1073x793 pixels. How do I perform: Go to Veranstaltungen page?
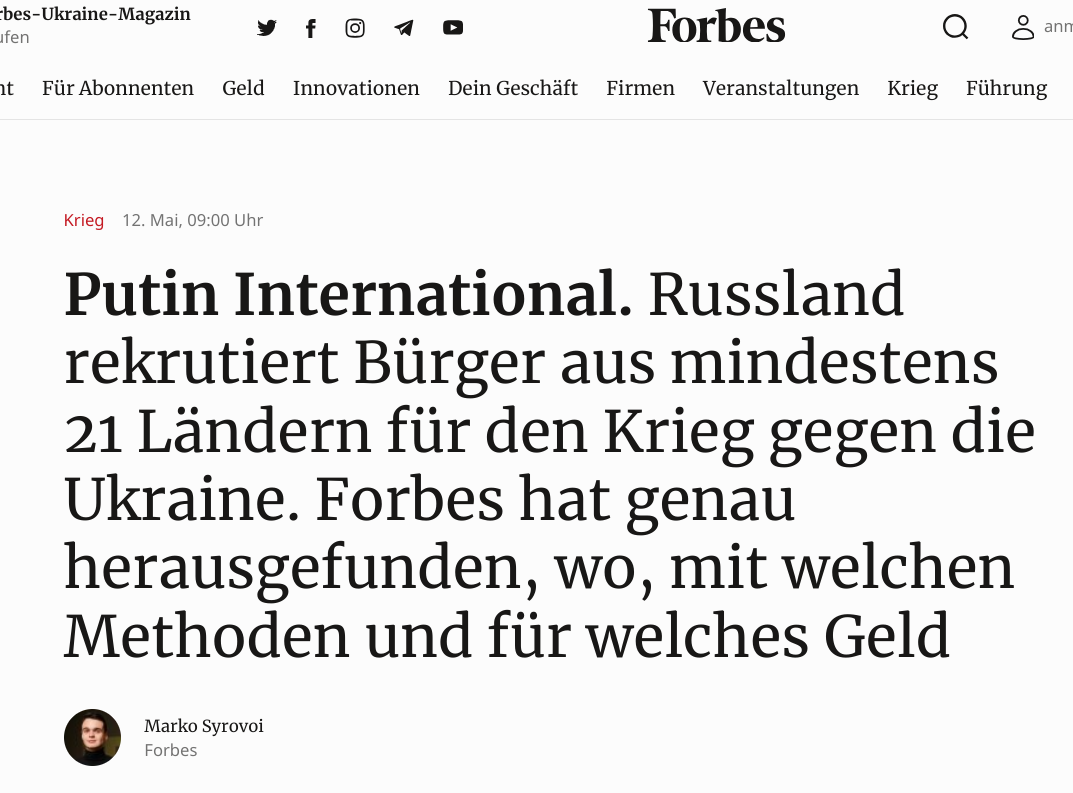click(x=781, y=88)
